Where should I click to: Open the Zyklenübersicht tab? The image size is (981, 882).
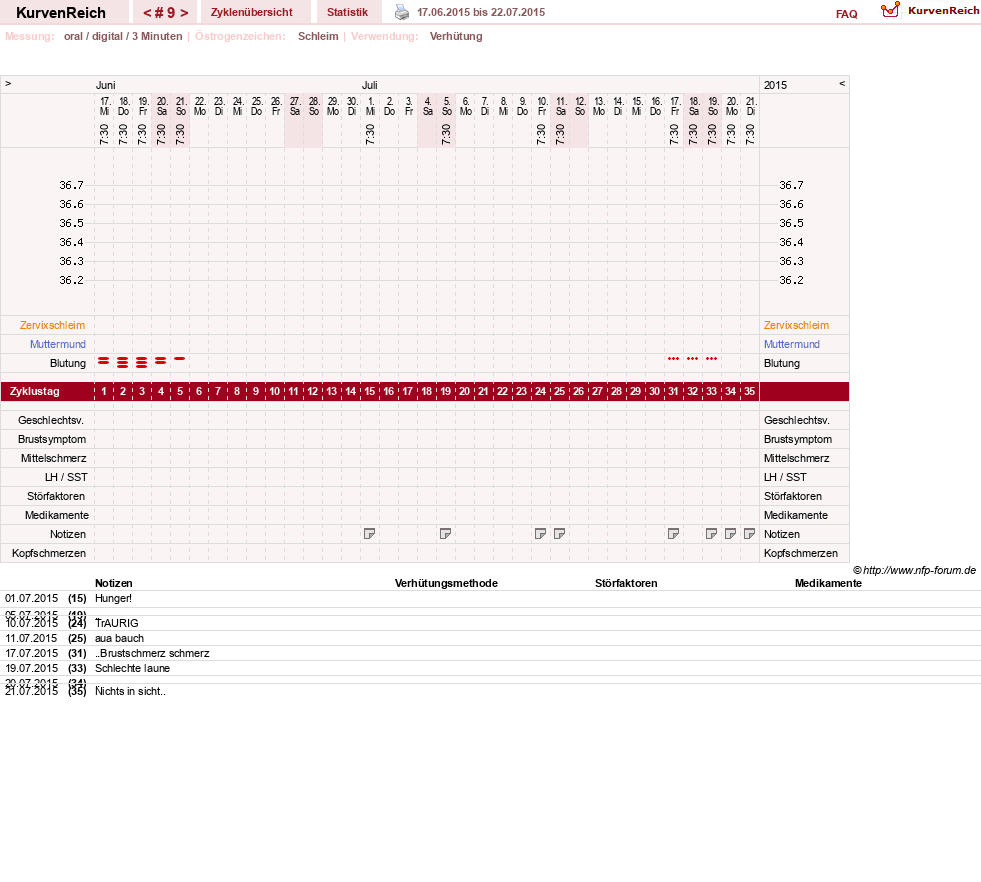pyautogui.click(x=252, y=12)
